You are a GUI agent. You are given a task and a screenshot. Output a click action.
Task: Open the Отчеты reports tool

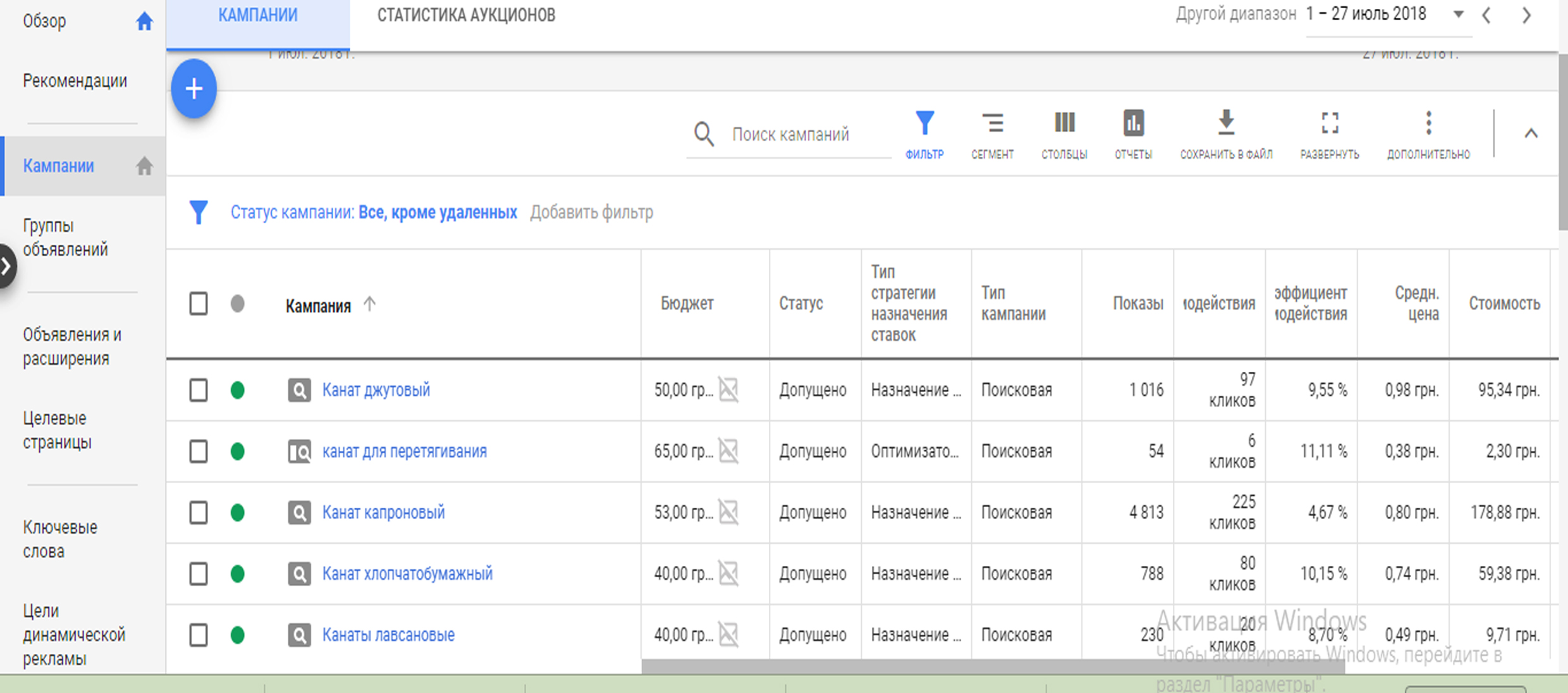(x=1133, y=135)
